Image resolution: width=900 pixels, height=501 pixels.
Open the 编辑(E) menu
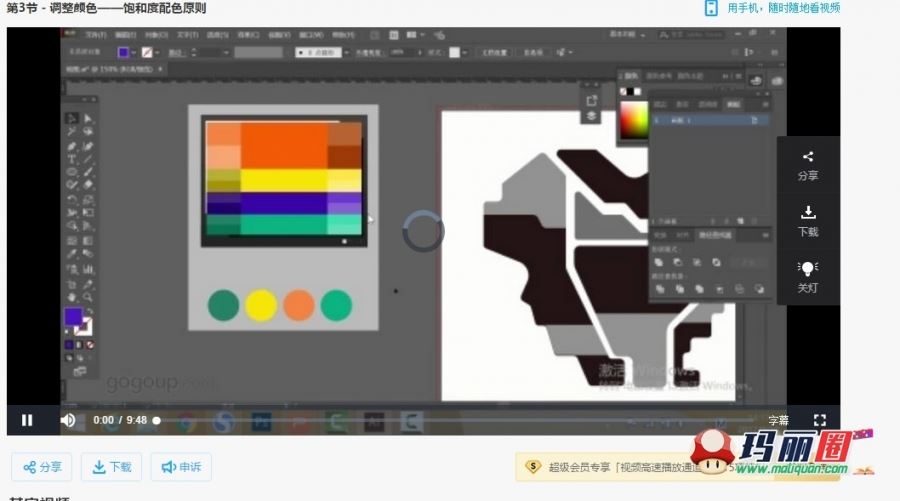pyautogui.click(x=126, y=35)
